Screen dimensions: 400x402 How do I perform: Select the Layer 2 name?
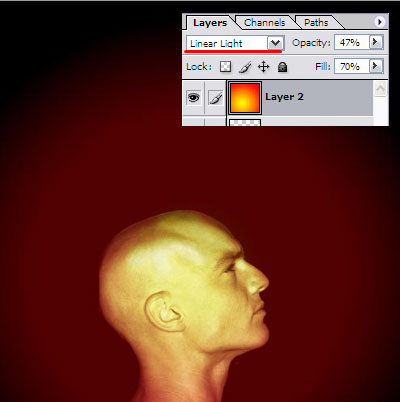[x=284, y=97]
